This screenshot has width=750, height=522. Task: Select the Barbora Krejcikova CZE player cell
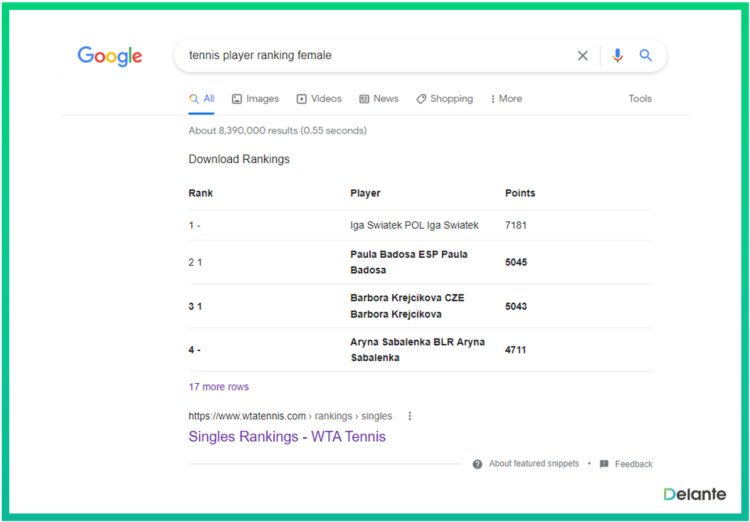point(408,306)
